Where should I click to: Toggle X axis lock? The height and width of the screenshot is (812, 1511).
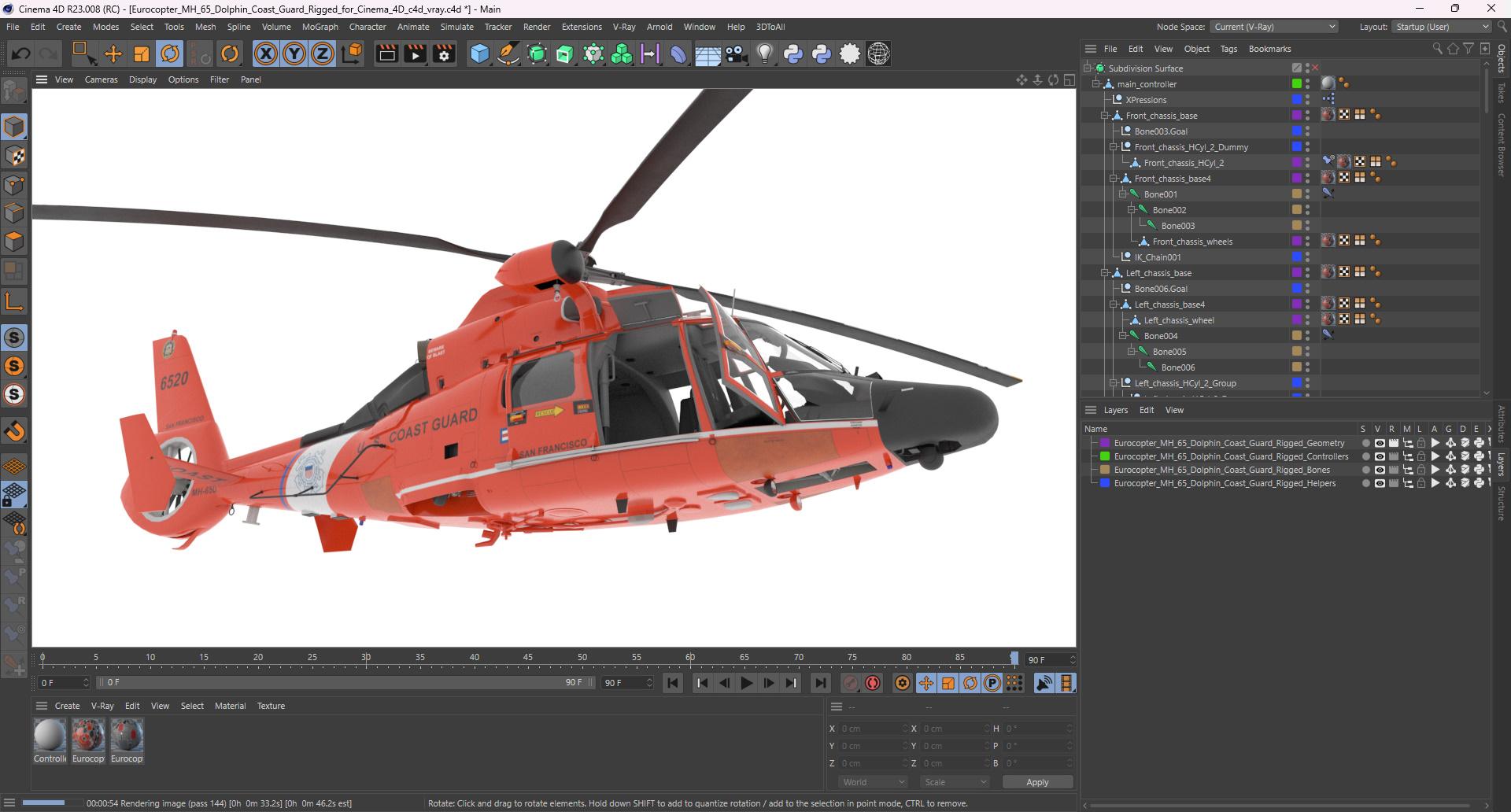[x=266, y=54]
